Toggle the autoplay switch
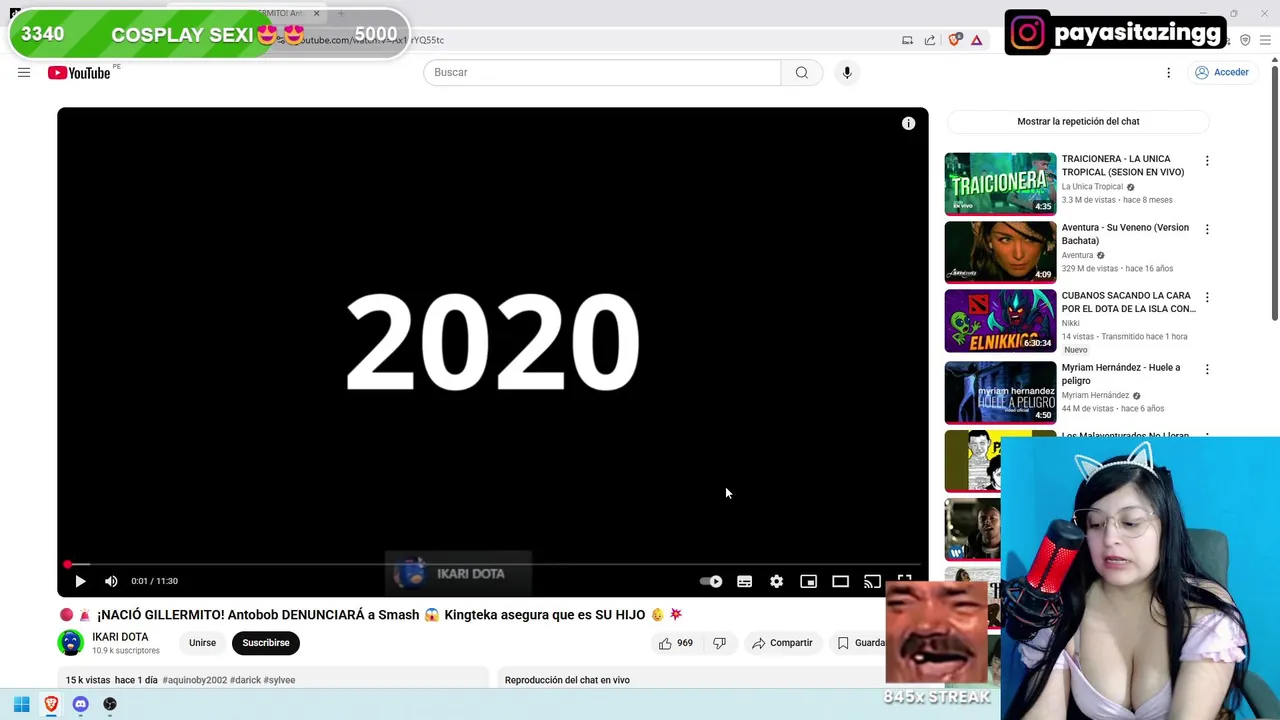 coord(711,581)
